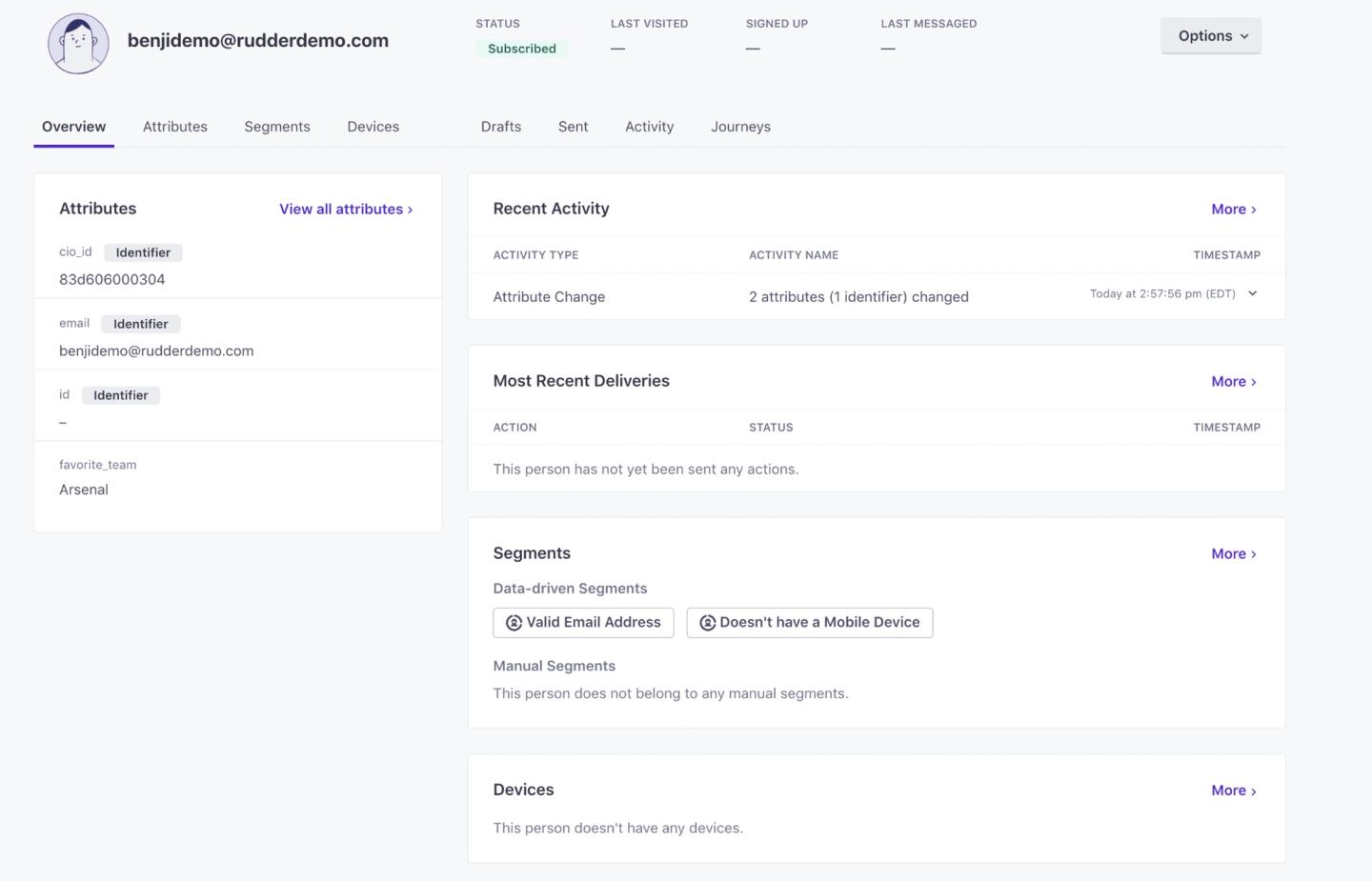Open the Sent tab
This screenshot has height=881, width=1372.
[x=573, y=127]
